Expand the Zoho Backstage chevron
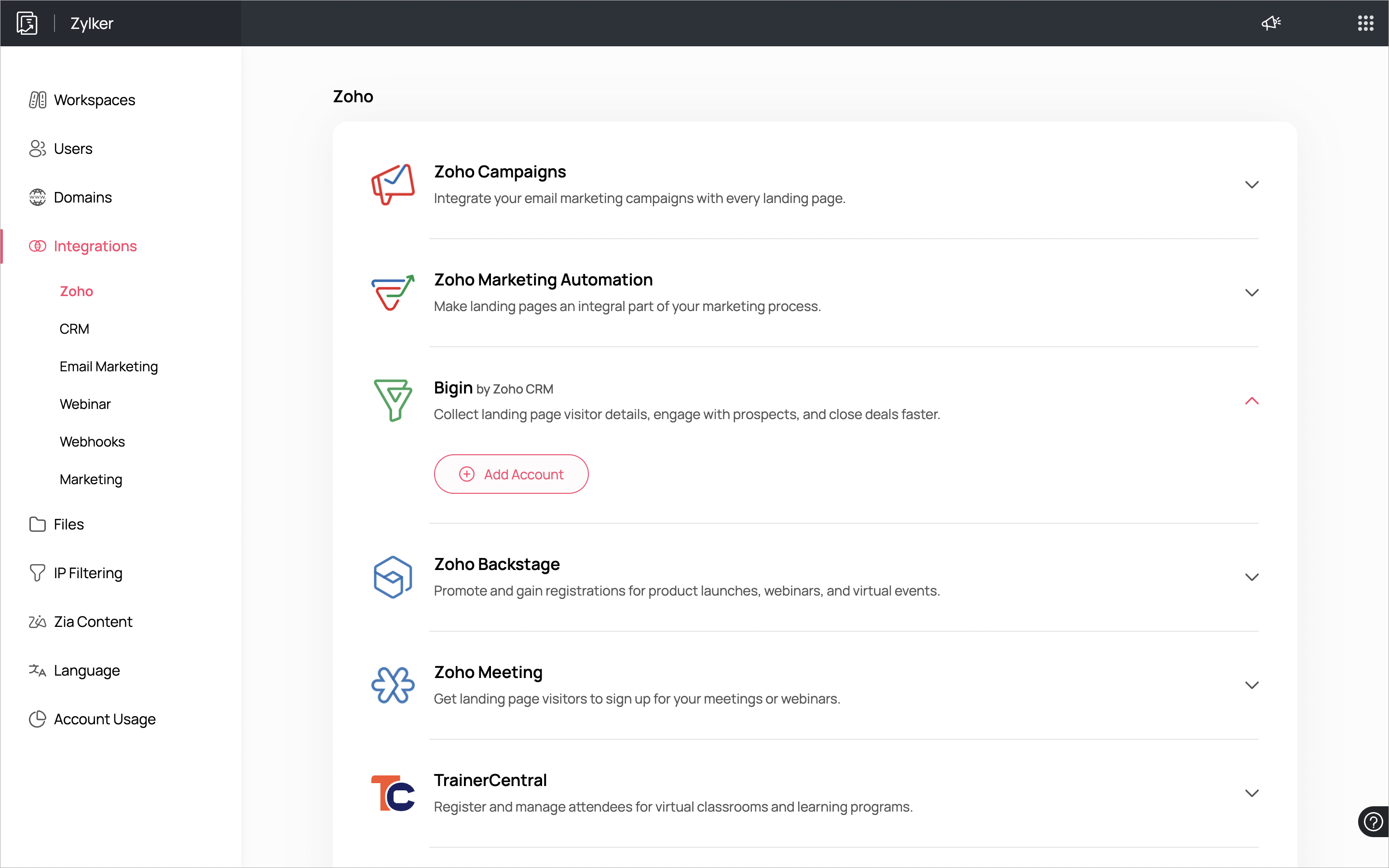This screenshot has width=1389, height=868. [x=1251, y=577]
